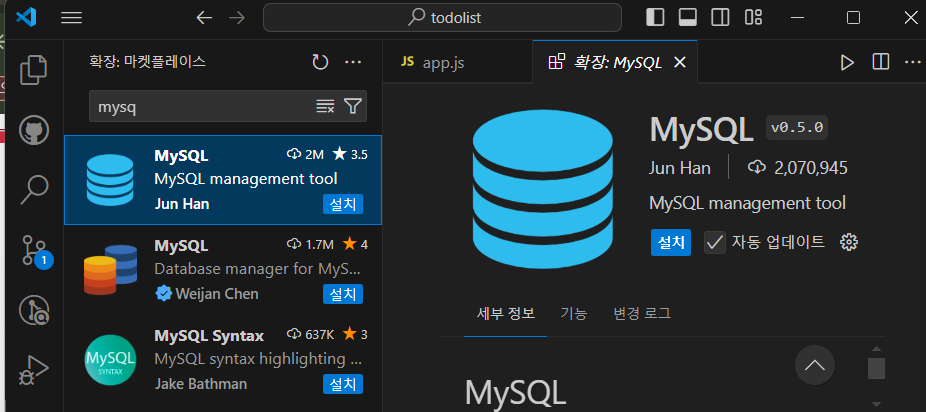Install the Weijan Chen MySQL extension
The image size is (926, 412).
click(343, 293)
